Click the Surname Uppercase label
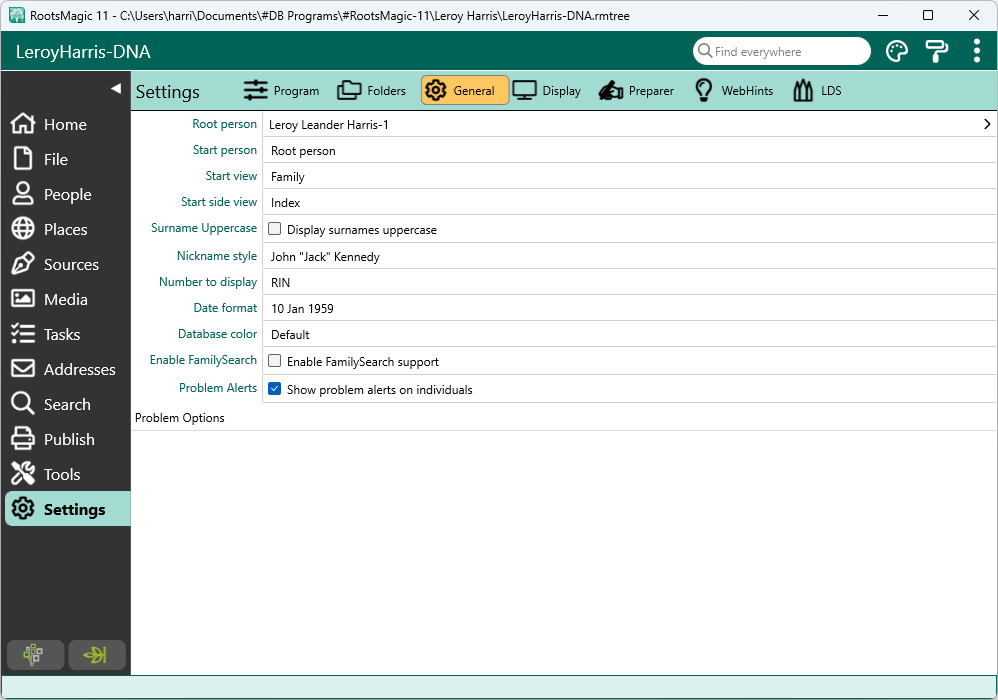The image size is (998, 700). pos(204,228)
